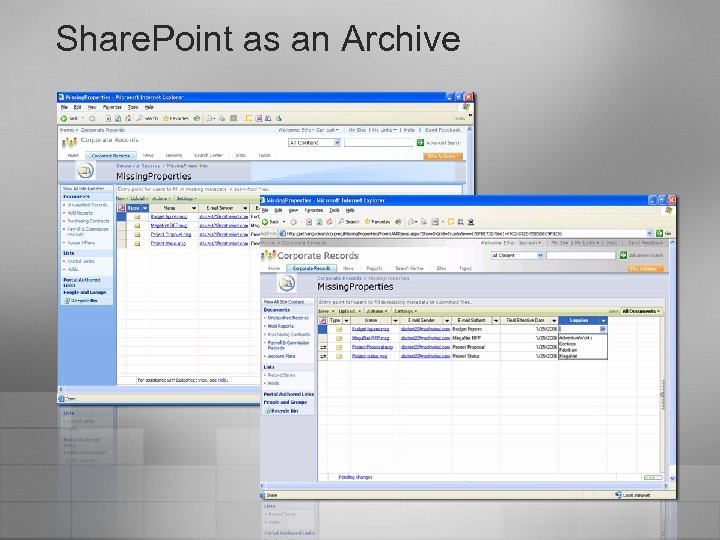The height and width of the screenshot is (540, 720).
Task: Open Type column filter in front window
Action: (347, 321)
